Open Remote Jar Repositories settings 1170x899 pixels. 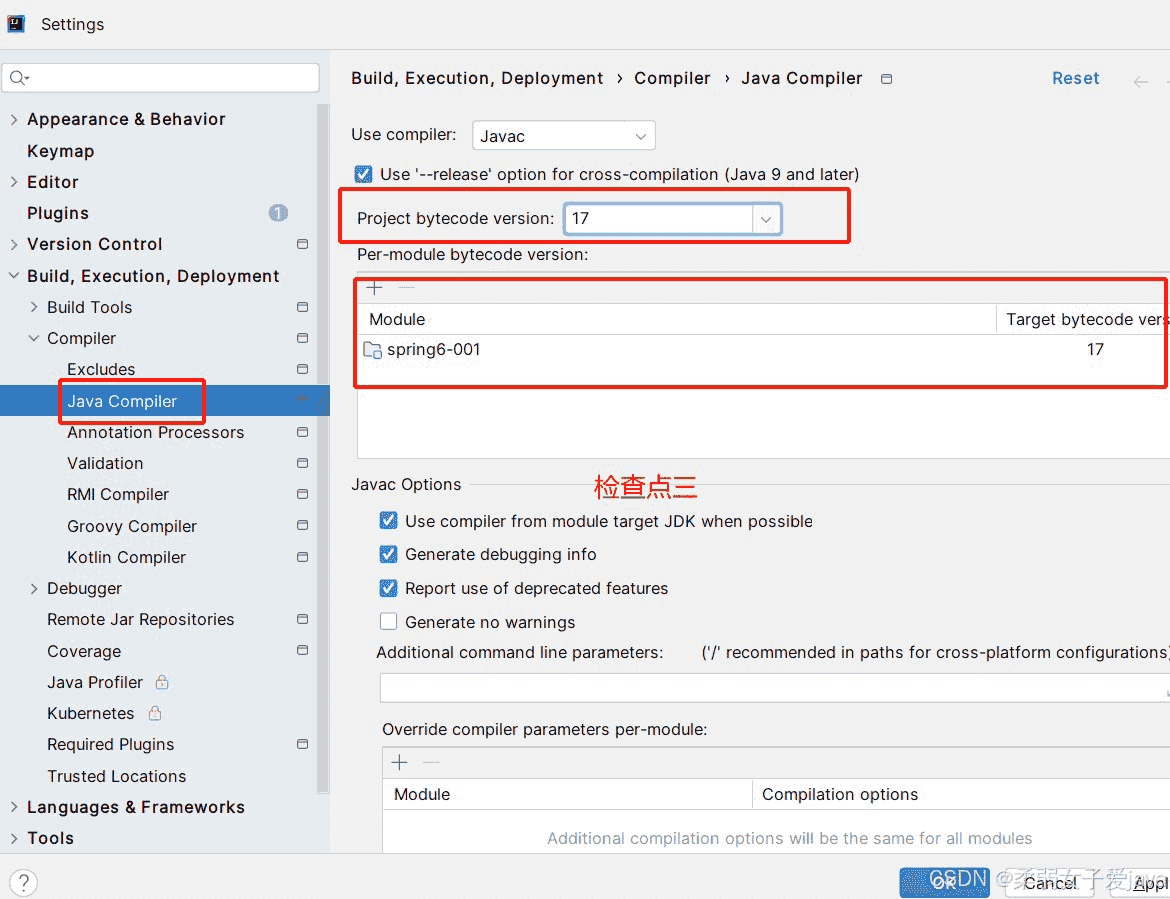(140, 619)
